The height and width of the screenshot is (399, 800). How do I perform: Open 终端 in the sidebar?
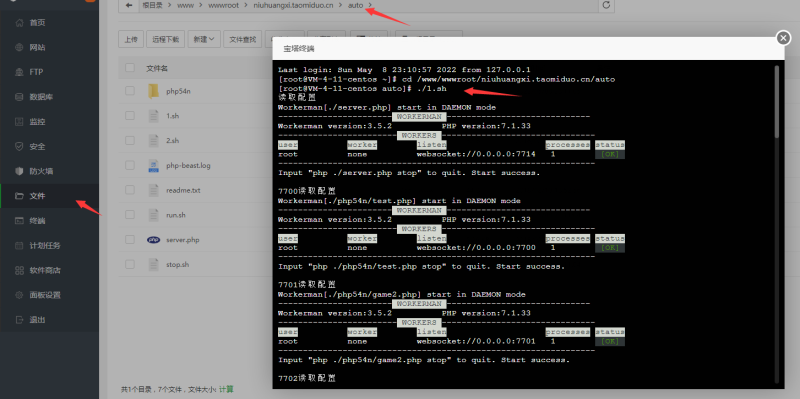point(37,221)
